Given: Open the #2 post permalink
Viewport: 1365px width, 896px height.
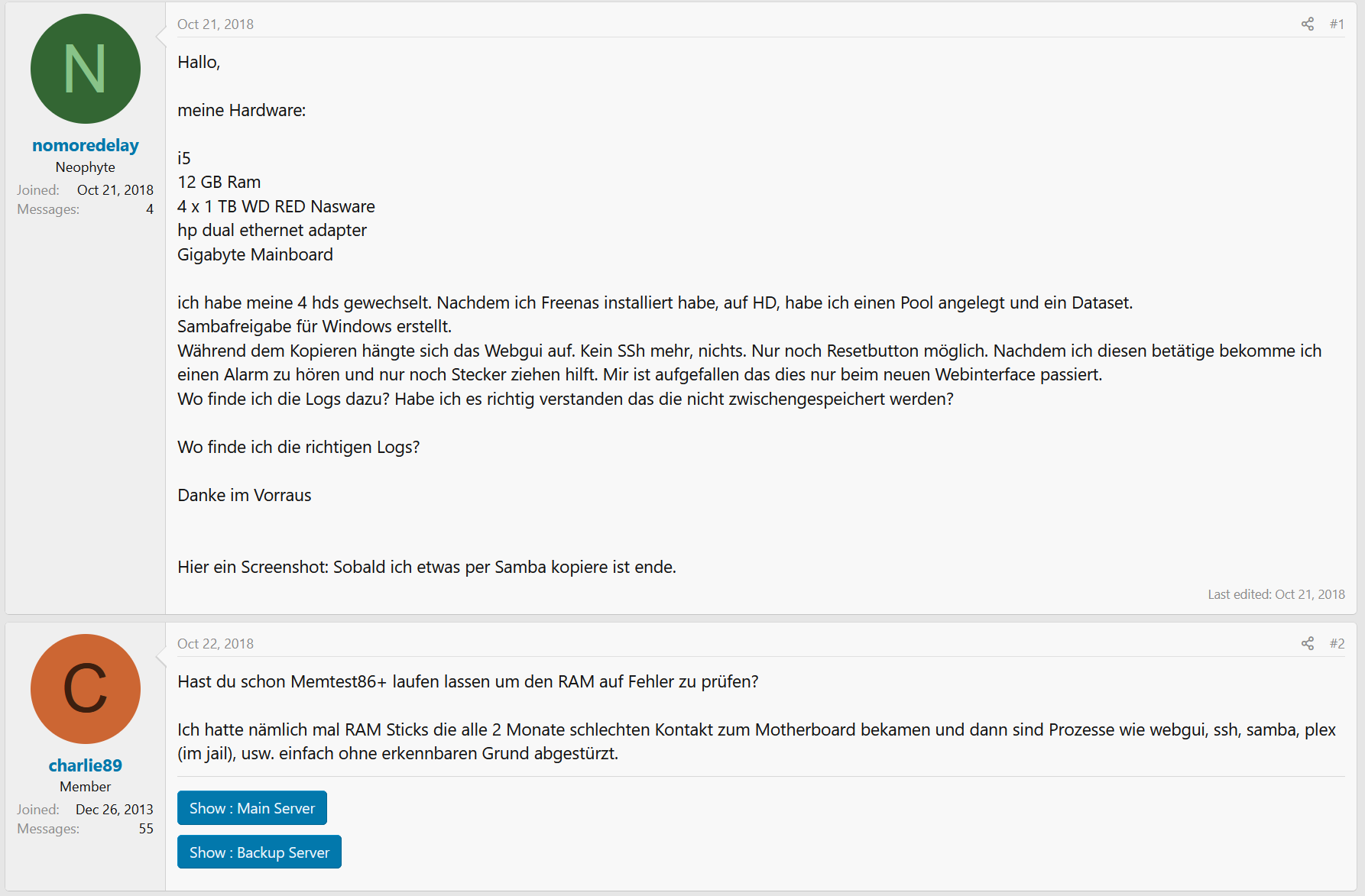Looking at the screenshot, I should tap(1337, 644).
